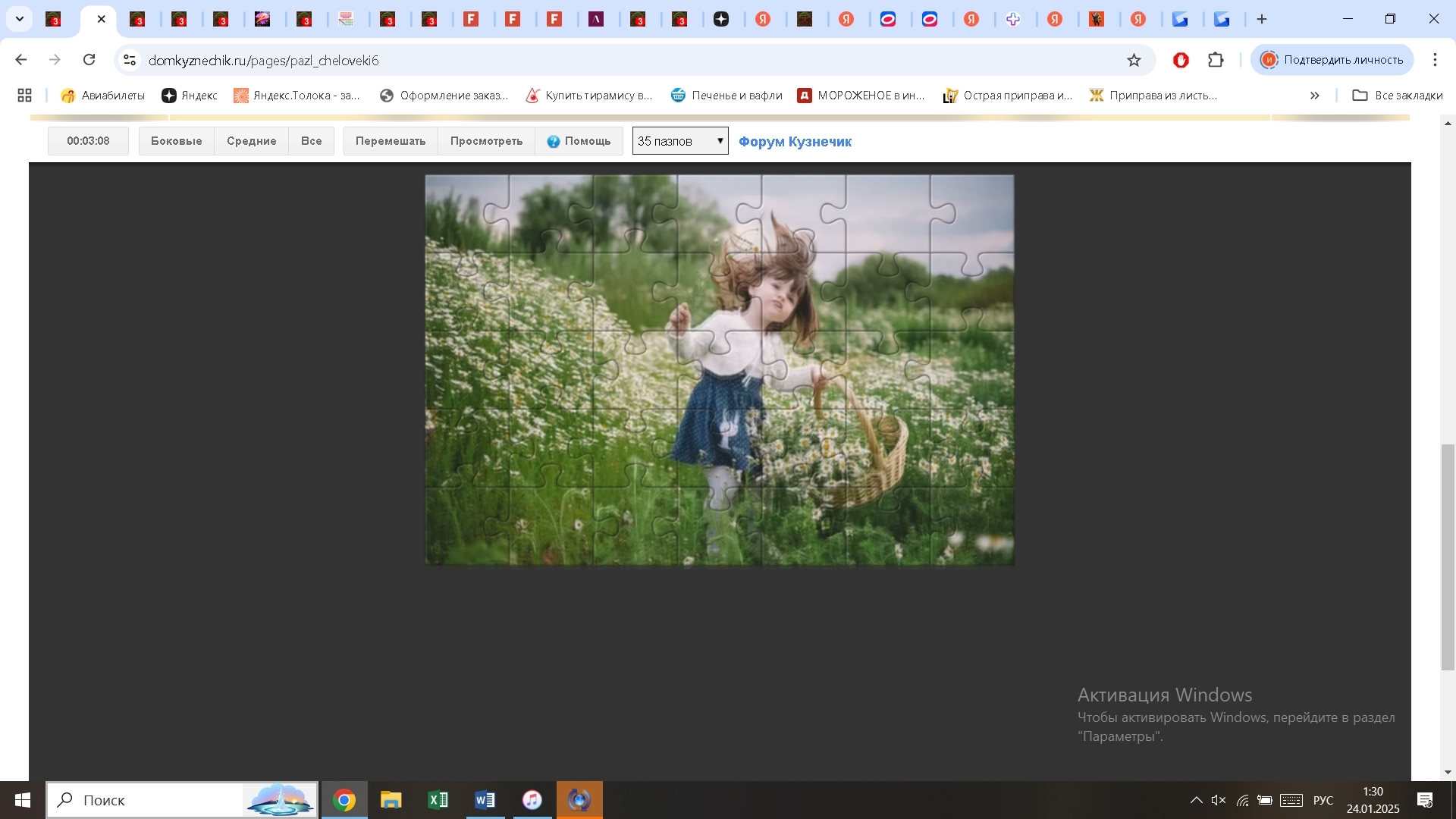Open the Extensions puzzle-piece menu

[1216, 60]
